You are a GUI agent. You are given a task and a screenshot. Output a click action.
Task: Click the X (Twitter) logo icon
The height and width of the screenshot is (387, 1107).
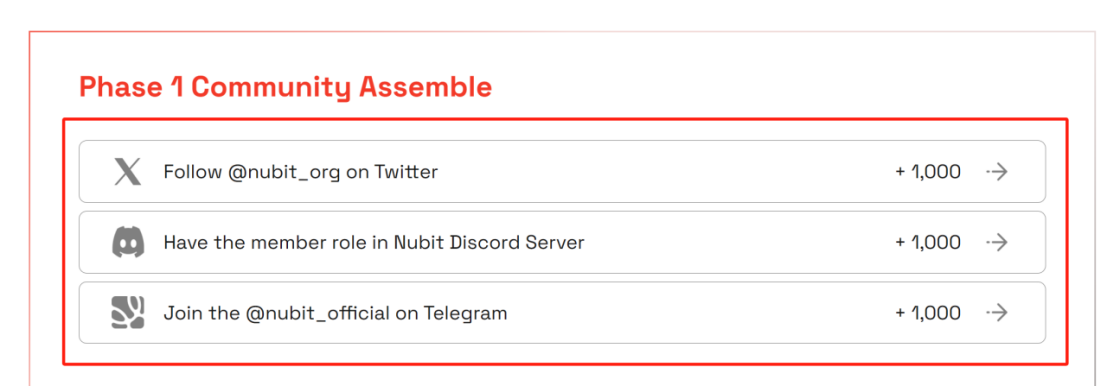tap(128, 172)
